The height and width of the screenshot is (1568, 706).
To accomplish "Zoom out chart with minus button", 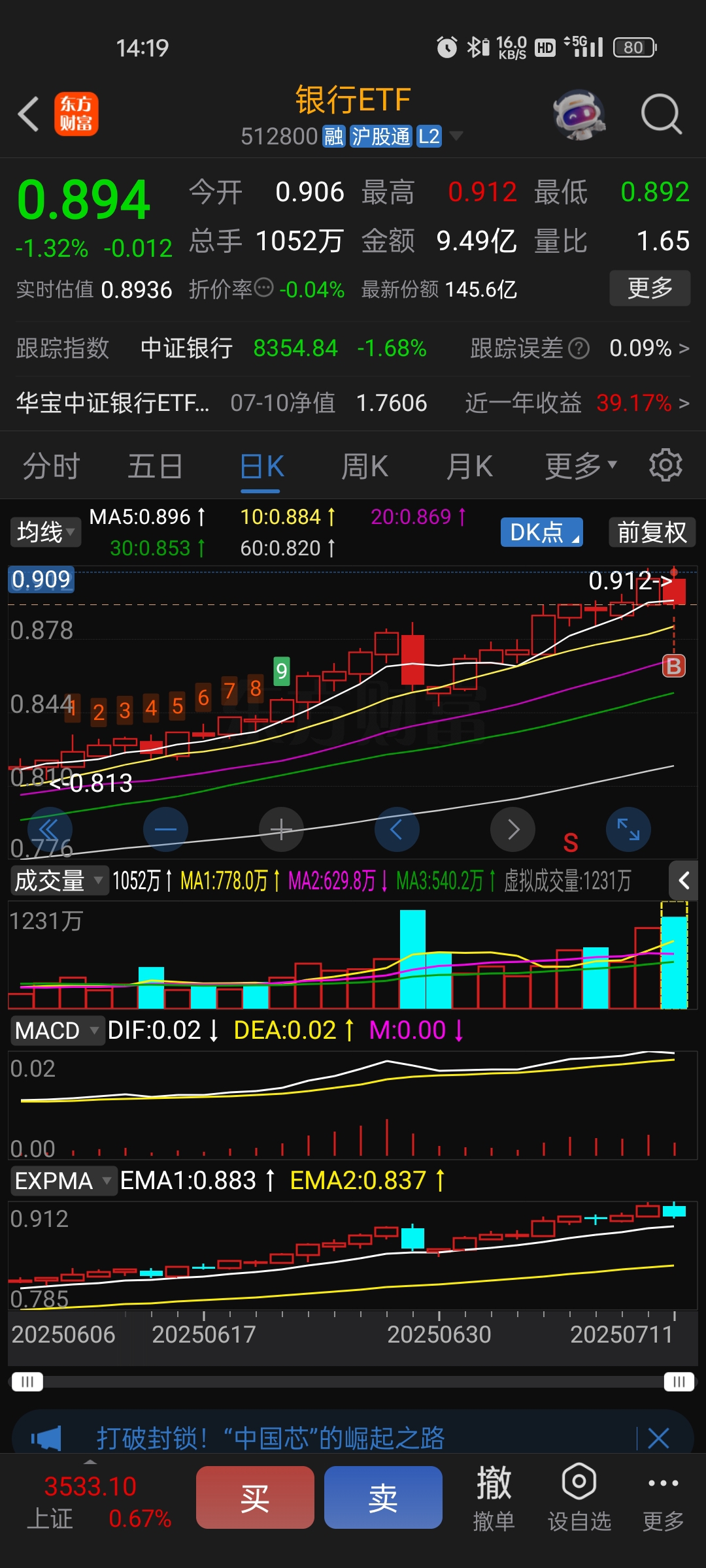I will tap(165, 830).
